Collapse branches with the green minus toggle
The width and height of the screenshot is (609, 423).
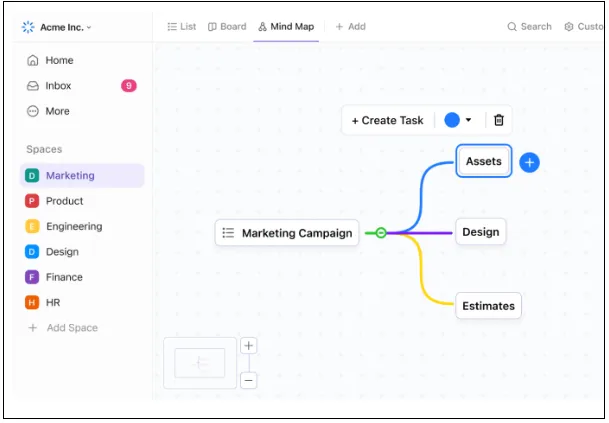click(x=381, y=233)
